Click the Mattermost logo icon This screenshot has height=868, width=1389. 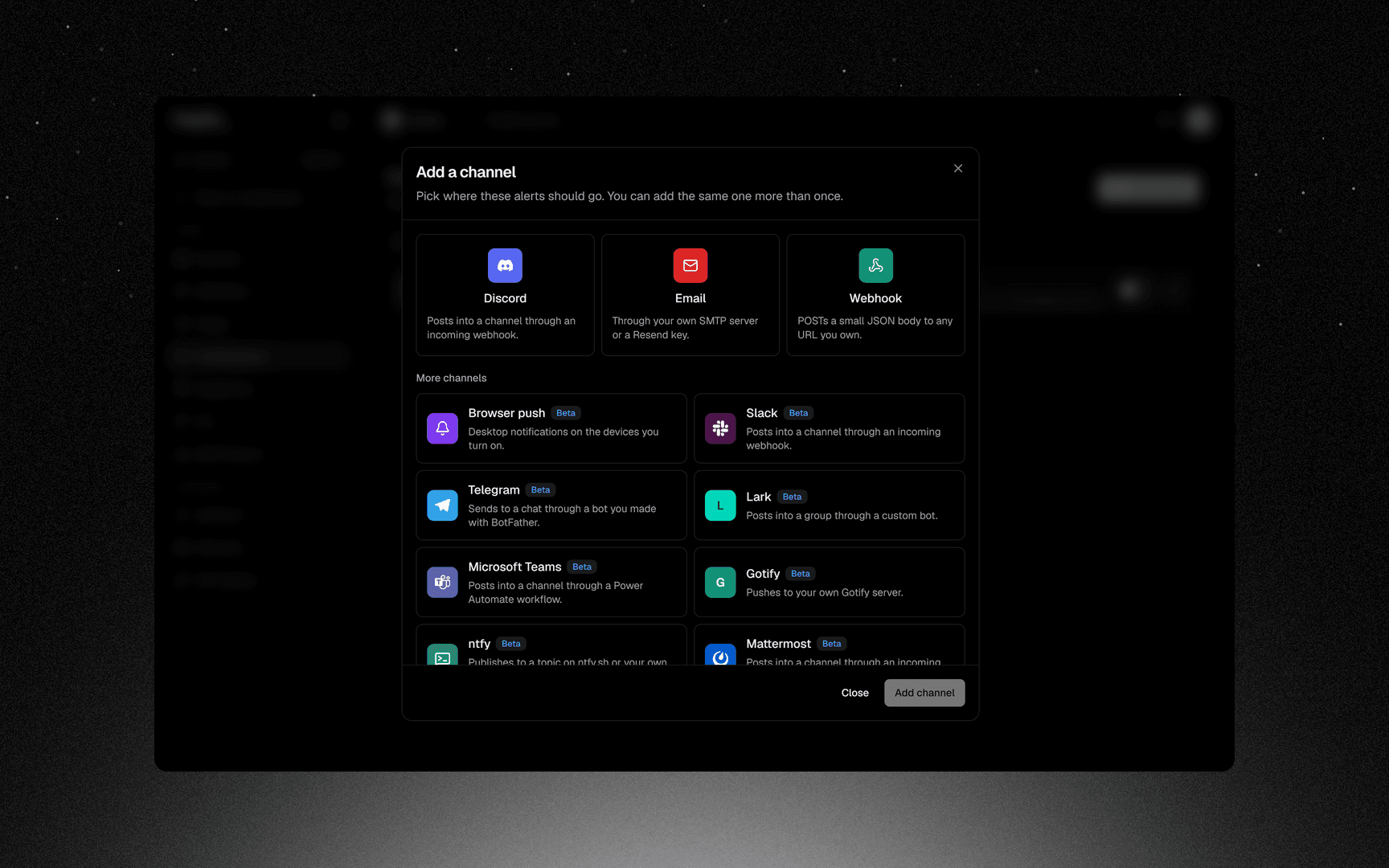[x=720, y=654]
